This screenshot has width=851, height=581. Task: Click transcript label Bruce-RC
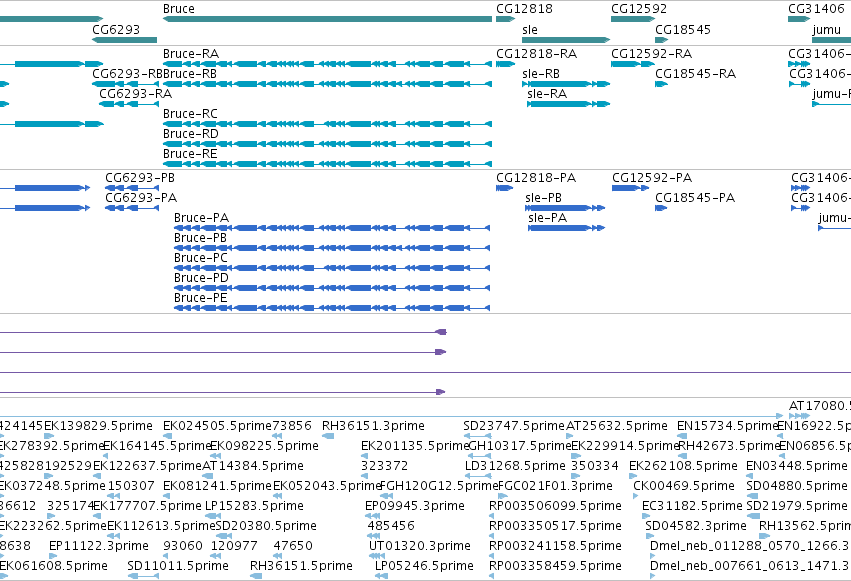[190, 114]
